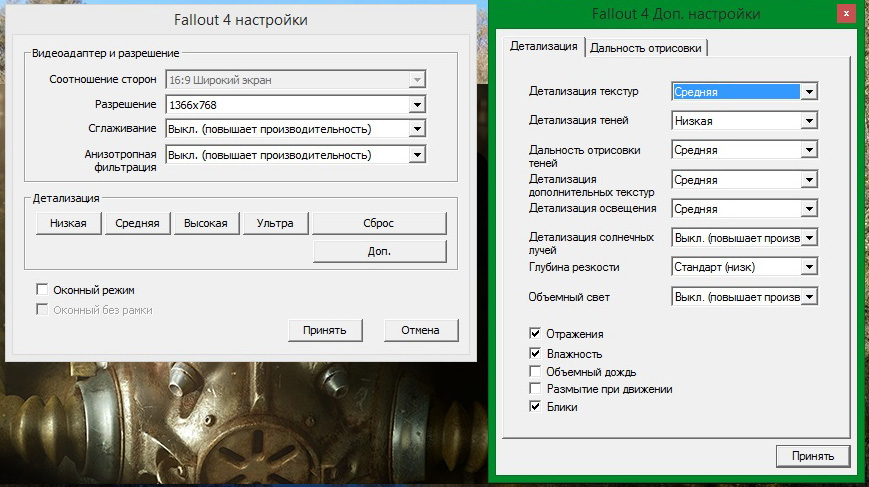Expand the Детализация теней dropdown
Image resolution: width=869 pixels, height=487 pixels.
(x=744, y=121)
